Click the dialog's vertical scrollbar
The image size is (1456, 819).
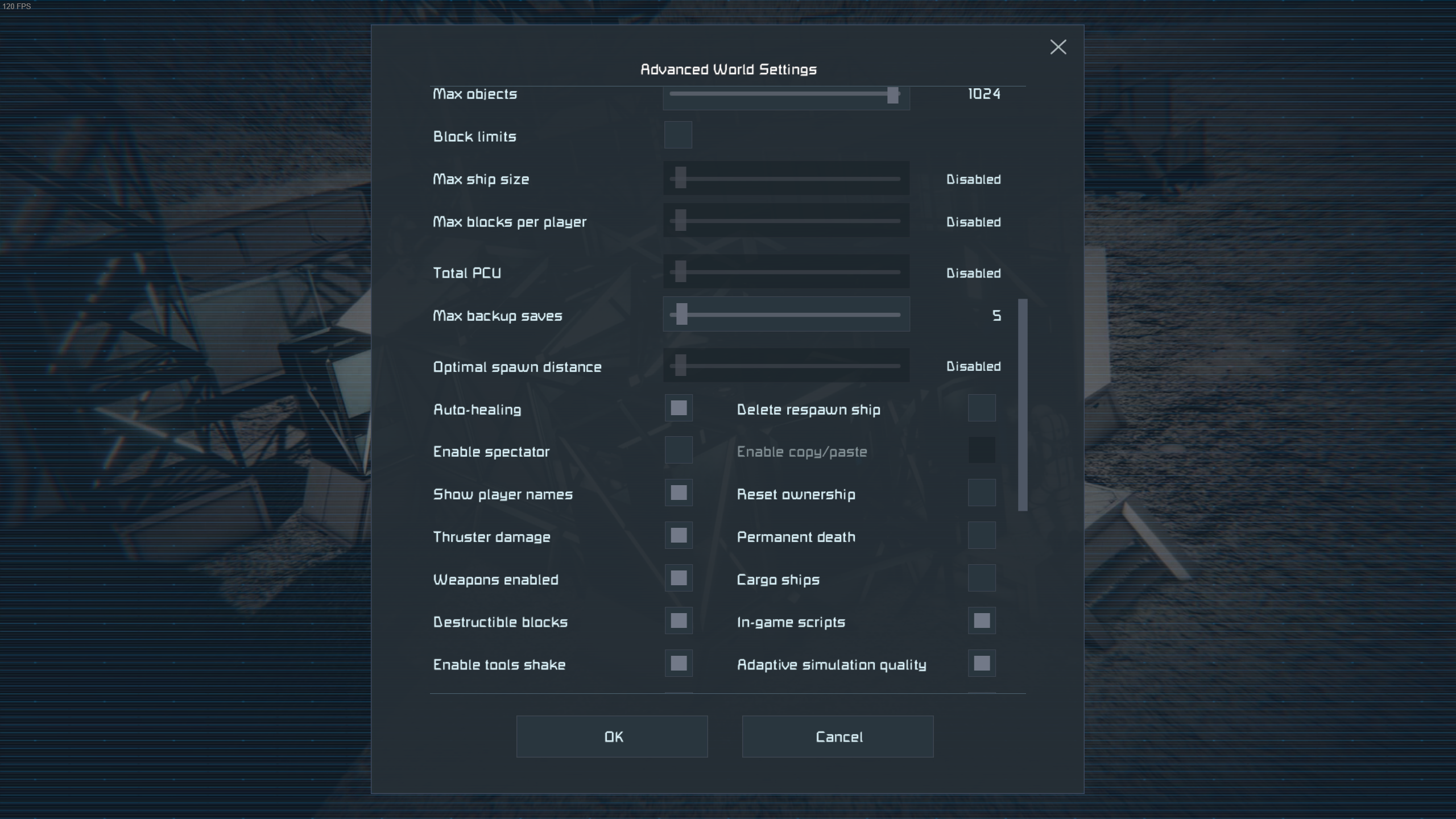(x=1023, y=405)
